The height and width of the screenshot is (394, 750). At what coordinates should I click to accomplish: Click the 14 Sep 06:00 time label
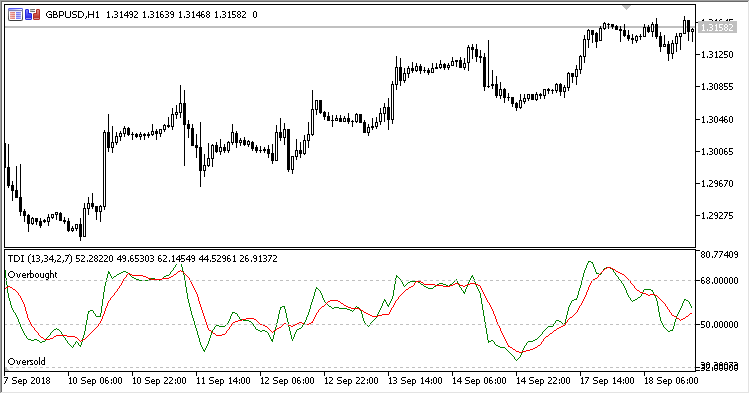pos(479,381)
